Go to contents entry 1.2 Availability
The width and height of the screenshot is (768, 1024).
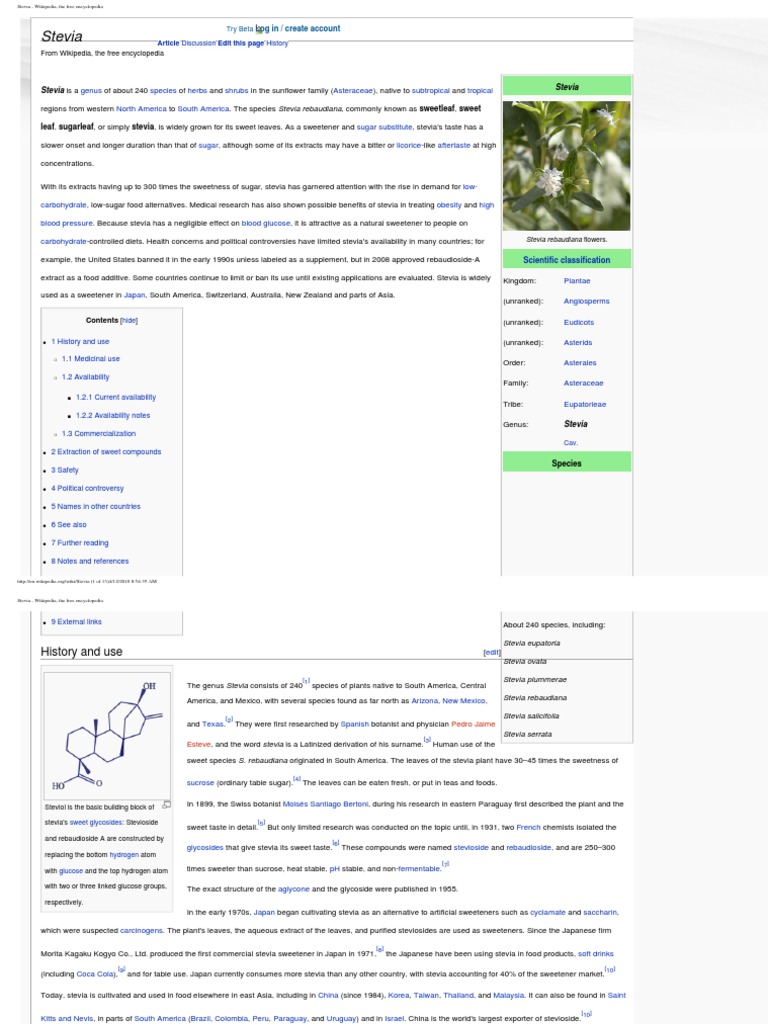point(86,377)
